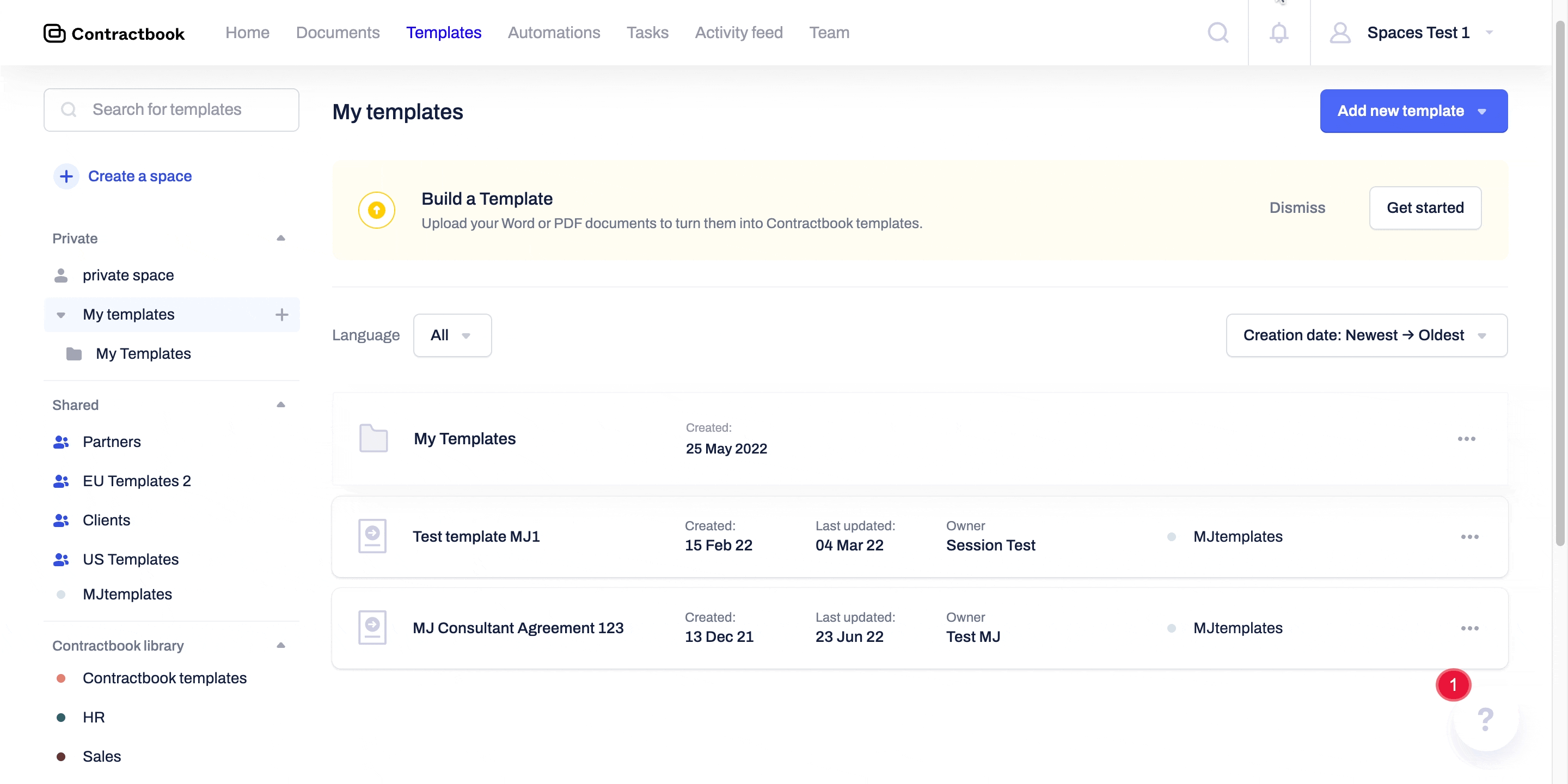Click the HR teal color dot

(61, 718)
